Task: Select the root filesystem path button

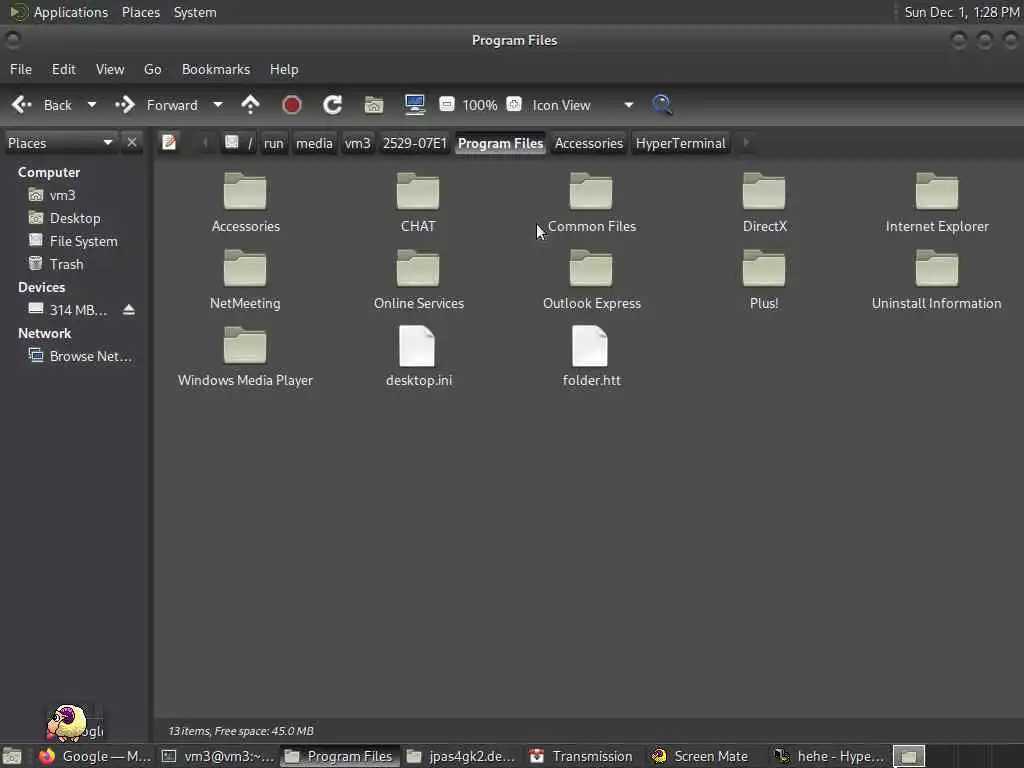Action: [239, 143]
